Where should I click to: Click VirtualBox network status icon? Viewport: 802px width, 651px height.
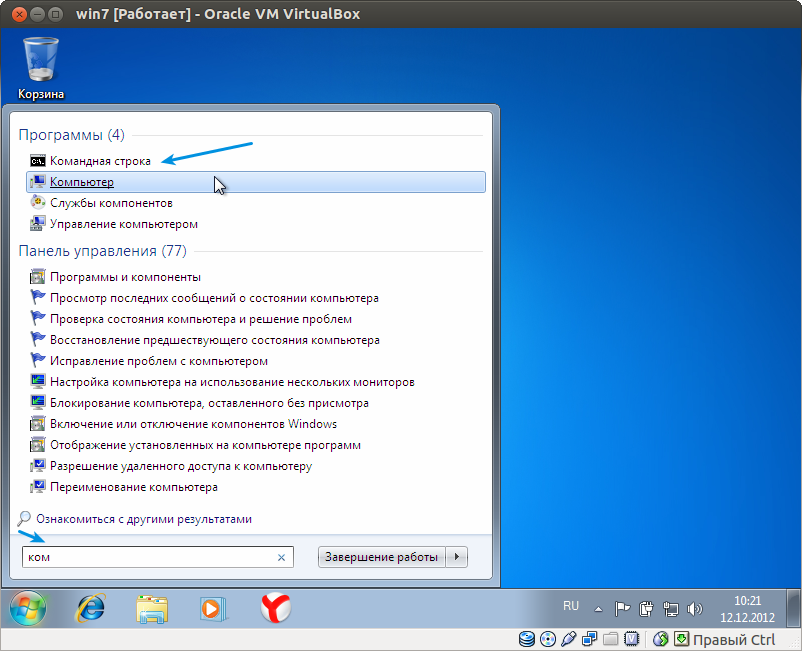coord(590,639)
